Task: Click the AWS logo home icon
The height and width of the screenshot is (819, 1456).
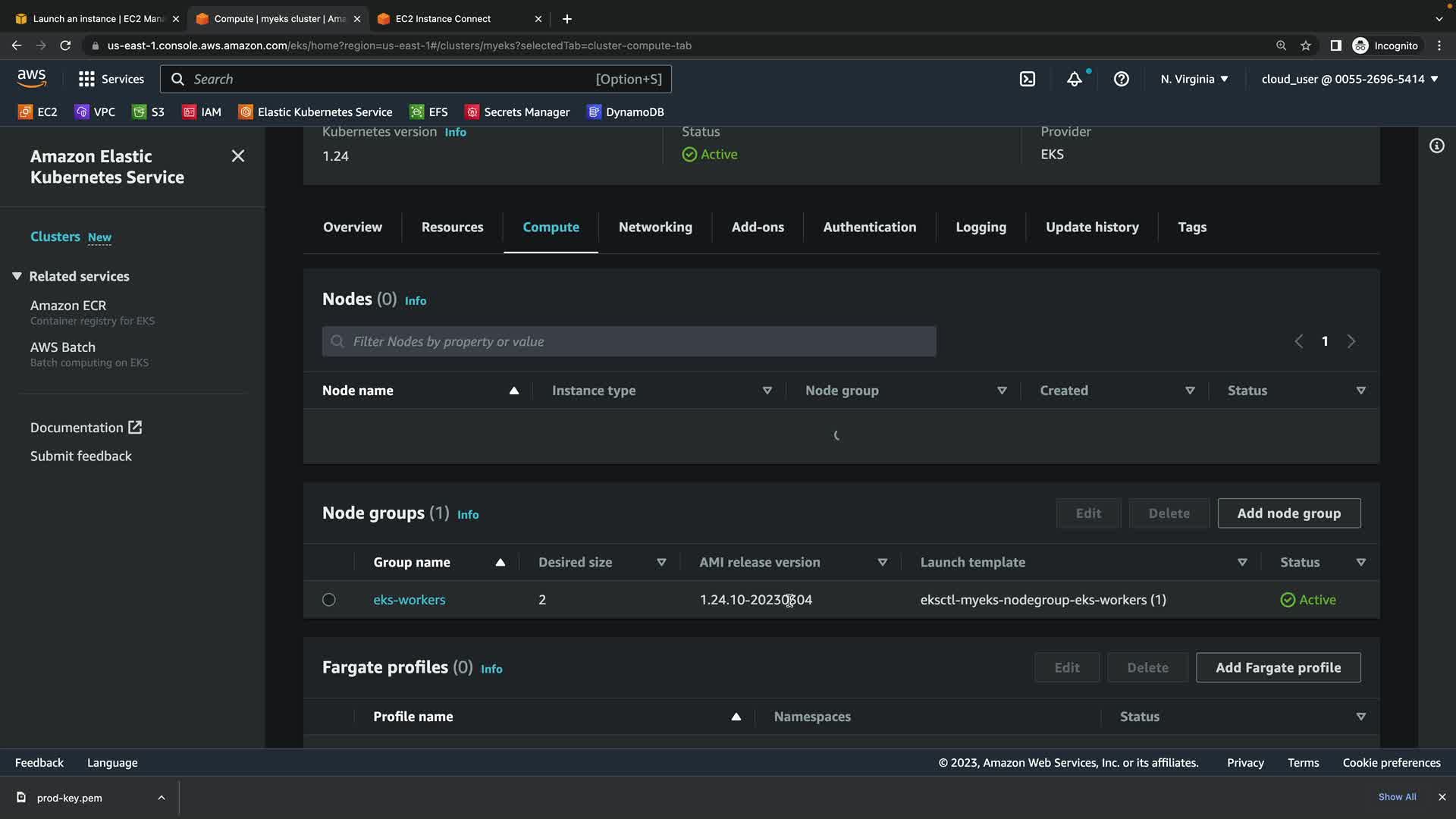Action: [x=32, y=79]
